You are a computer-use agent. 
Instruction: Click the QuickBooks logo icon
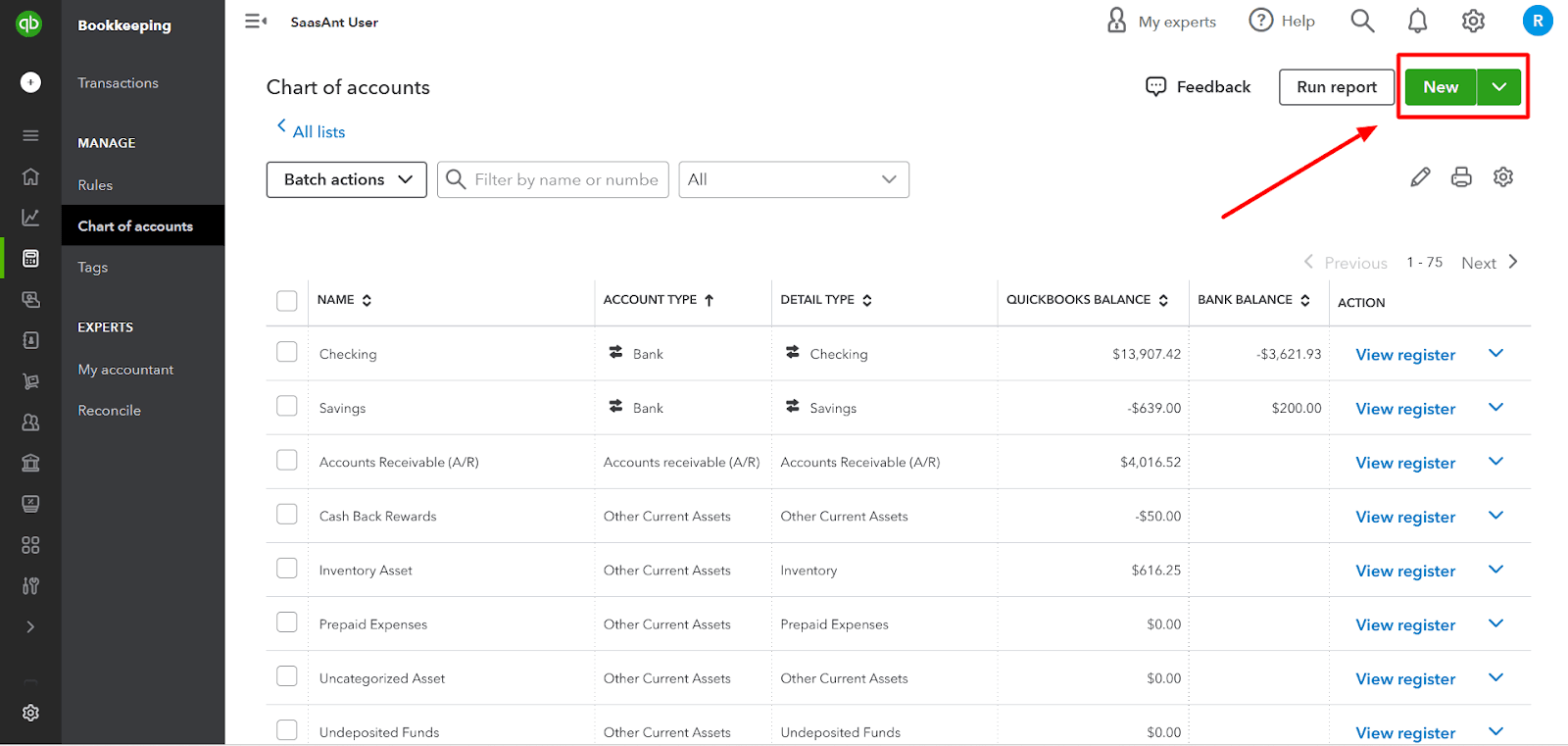click(29, 23)
